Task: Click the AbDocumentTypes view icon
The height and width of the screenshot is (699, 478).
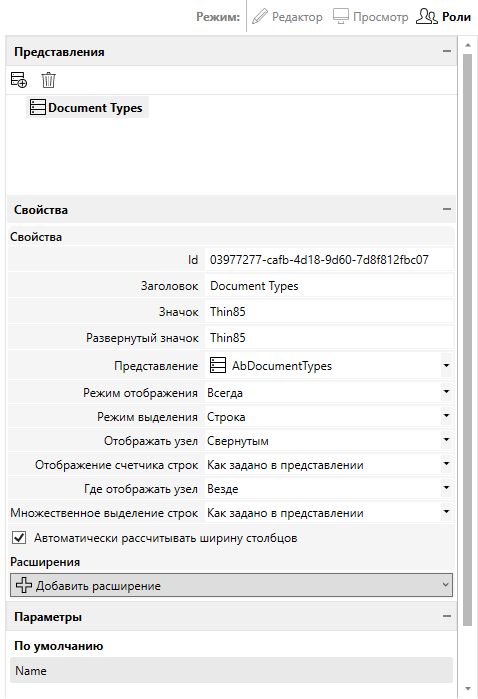Action: [x=218, y=366]
